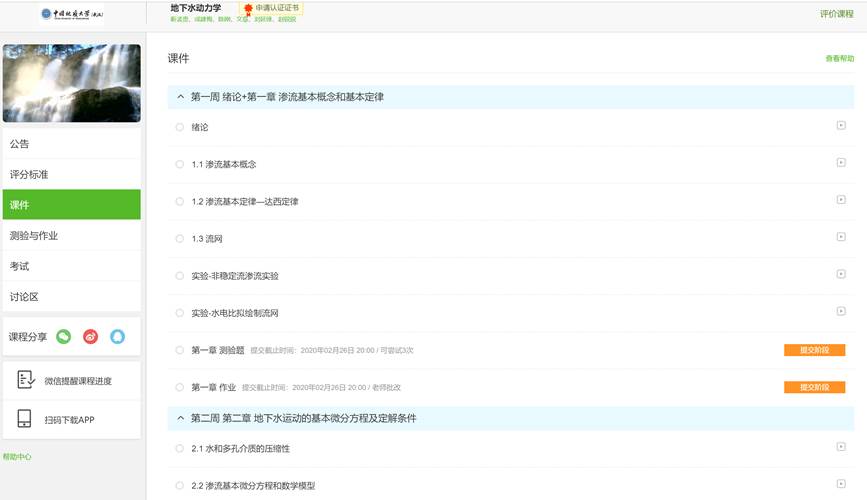This screenshot has height=500, width=867.
Task: Click the WeChat share icon
Action: pyautogui.click(x=64, y=337)
